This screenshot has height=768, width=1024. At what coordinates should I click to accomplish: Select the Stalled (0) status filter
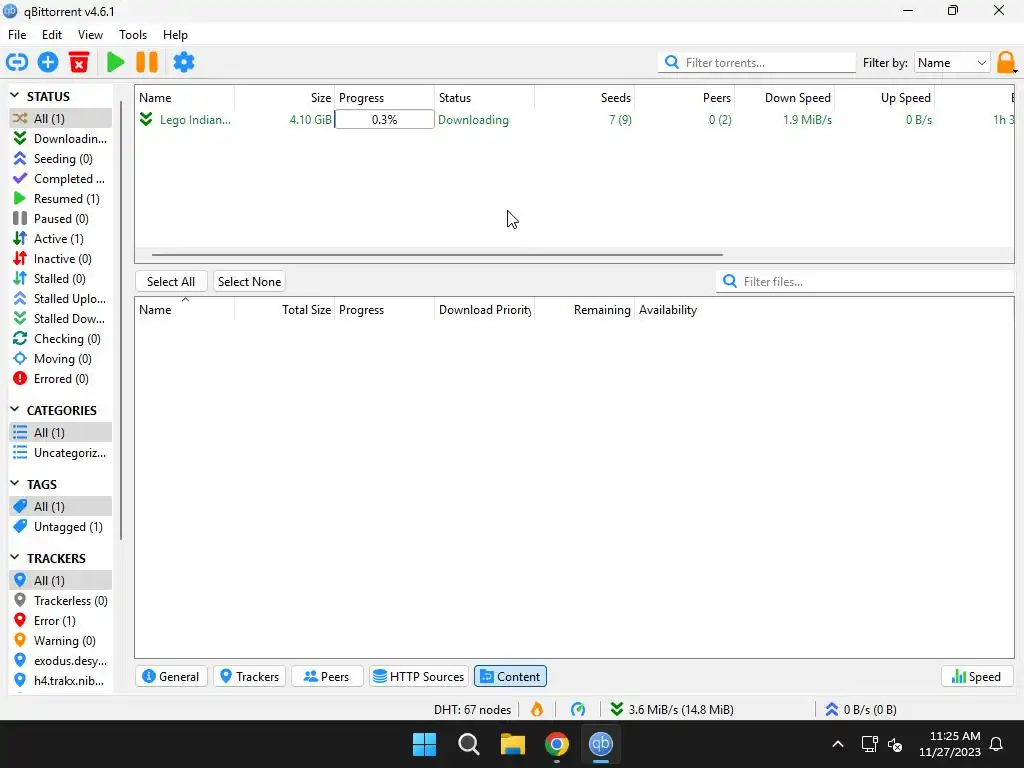pyautogui.click(x=61, y=279)
